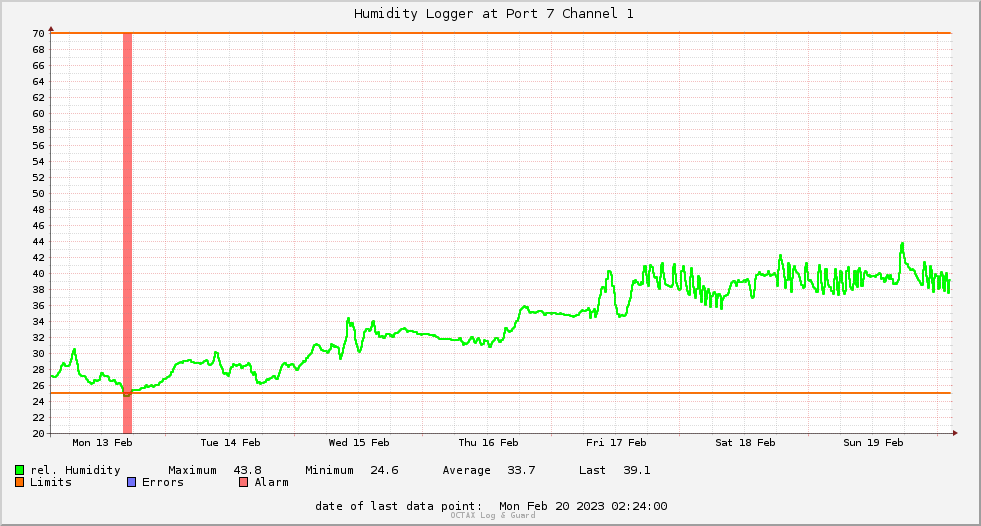Click the 'Thu 16 Feb' x-axis label

click(488, 443)
